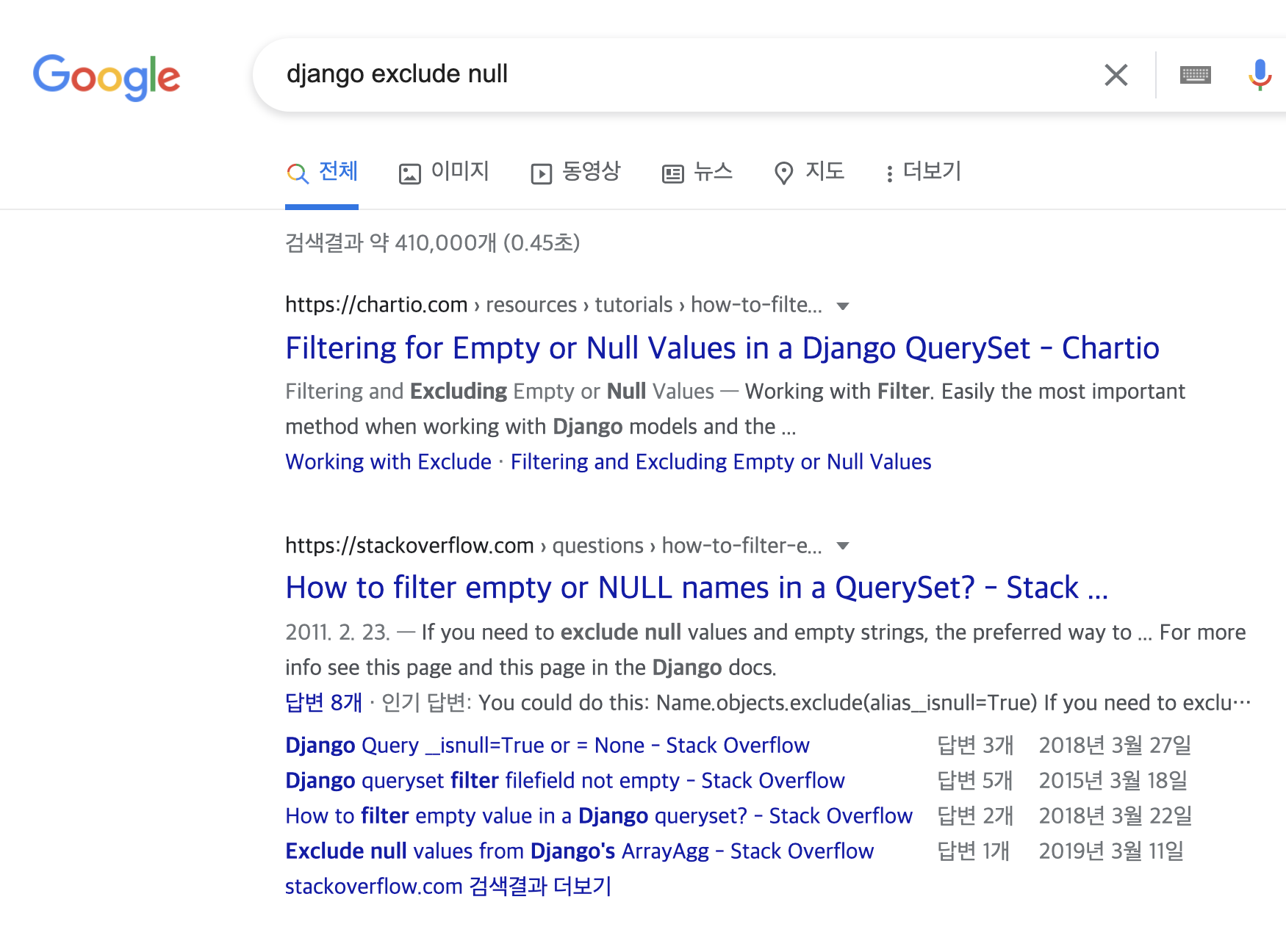Open the 더보기 menu
This screenshot has width=1286, height=952.
click(x=923, y=172)
